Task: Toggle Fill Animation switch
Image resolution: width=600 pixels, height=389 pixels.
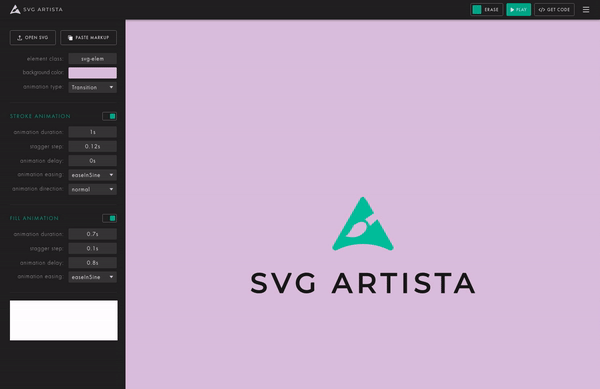Action: tap(109, 218)
